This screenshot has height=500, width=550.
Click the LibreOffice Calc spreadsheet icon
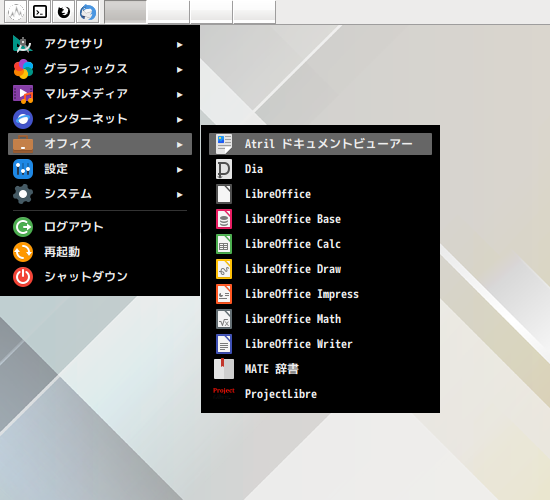pyautogui.click(x=224, y=244)
